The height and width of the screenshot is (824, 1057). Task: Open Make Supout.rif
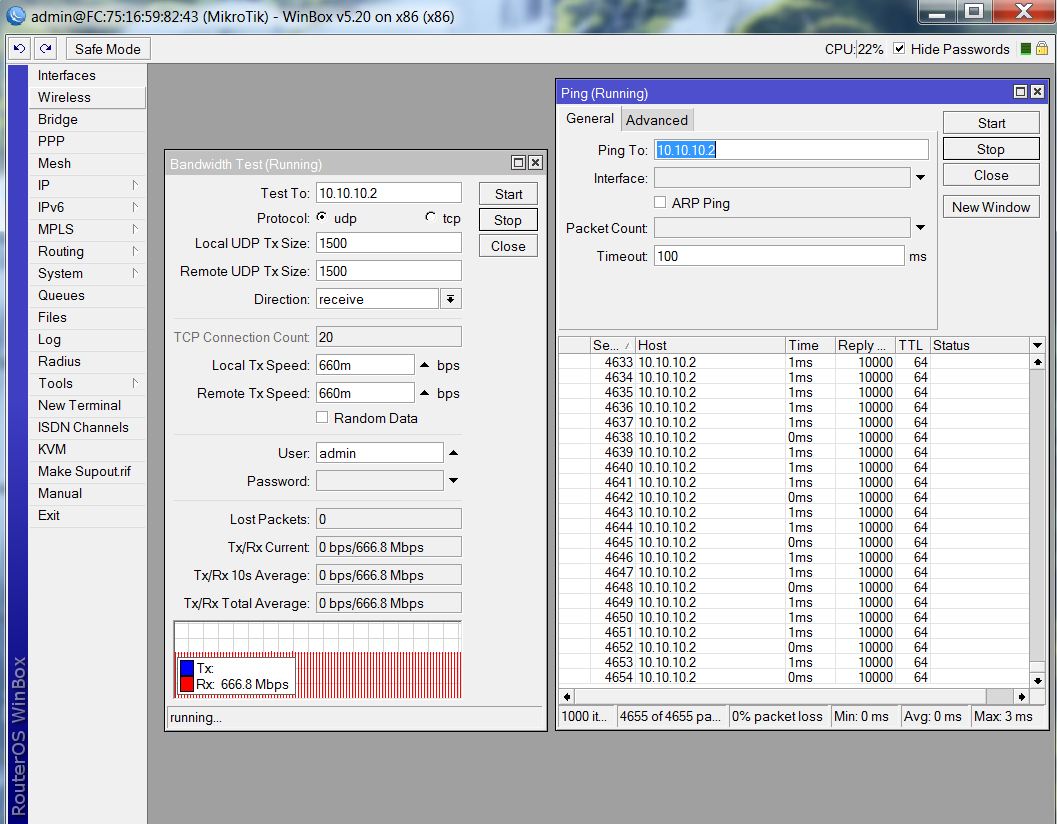coord(87,471)
